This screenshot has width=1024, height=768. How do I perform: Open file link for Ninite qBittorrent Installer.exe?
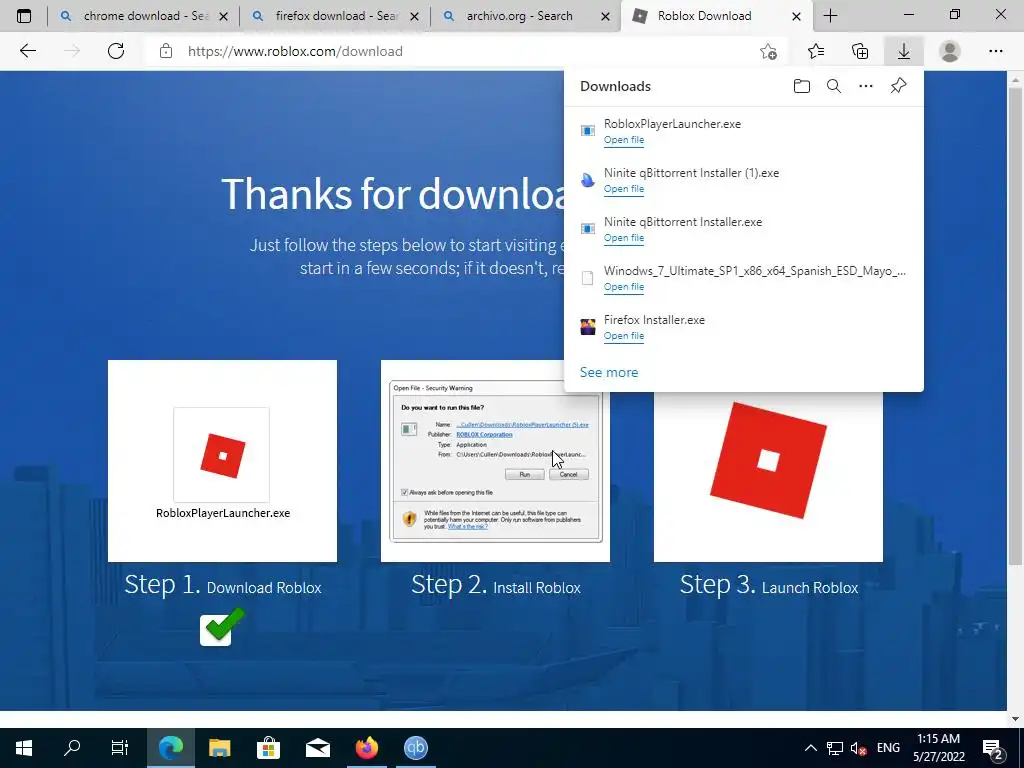(x=624, y=238)
